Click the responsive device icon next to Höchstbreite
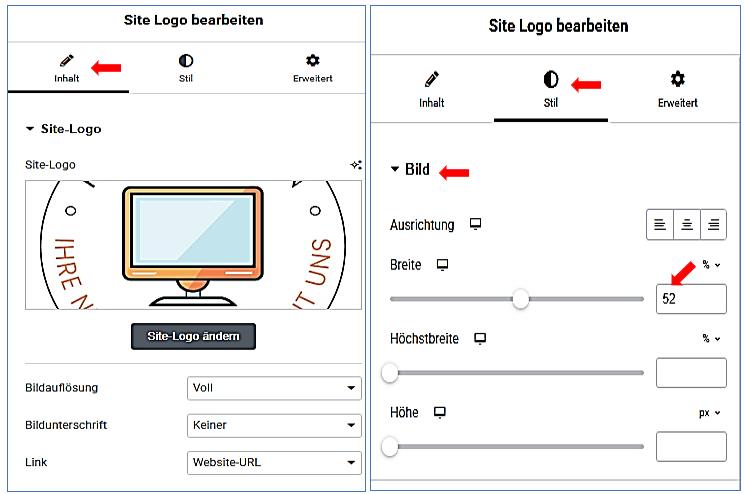Viewport: 745px width, 494px height. pos(479,339)
